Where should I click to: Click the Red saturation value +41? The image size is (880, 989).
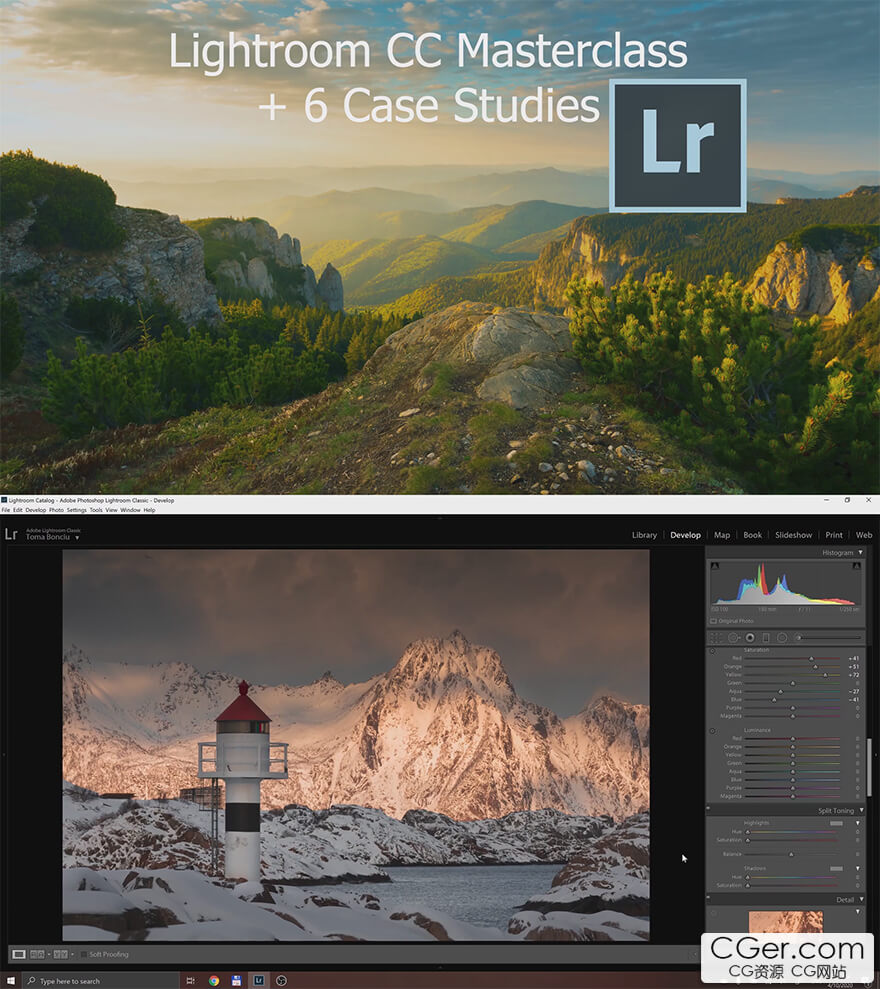point(854,658)
